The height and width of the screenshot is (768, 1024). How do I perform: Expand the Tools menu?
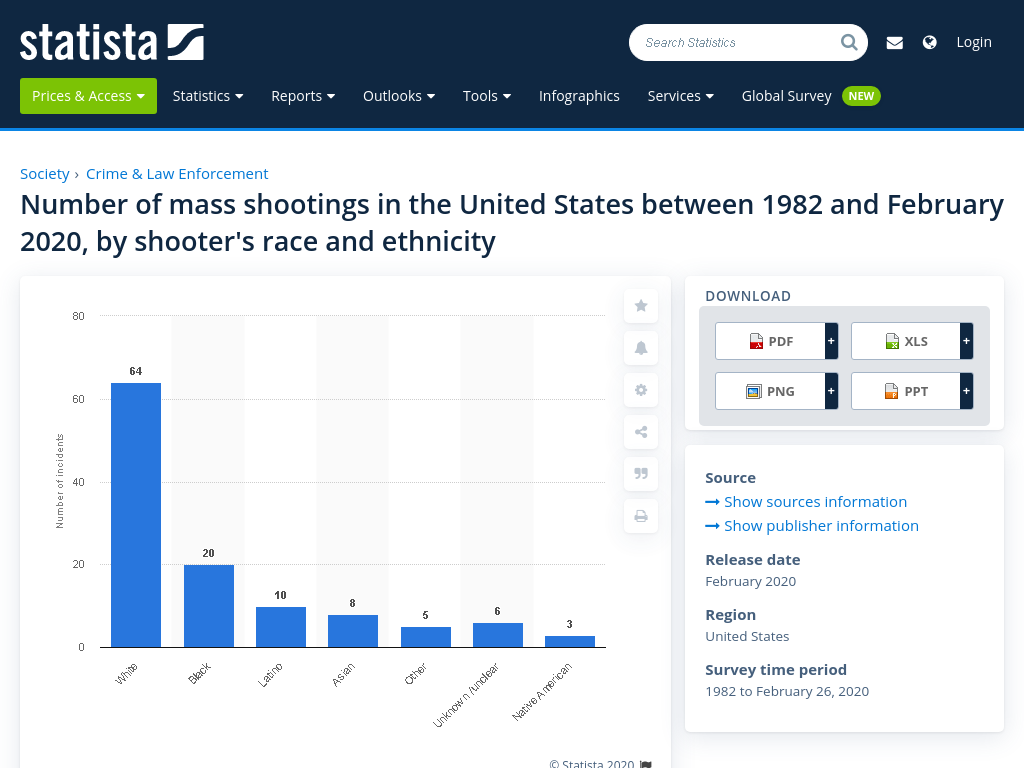(x=487, y=96)
